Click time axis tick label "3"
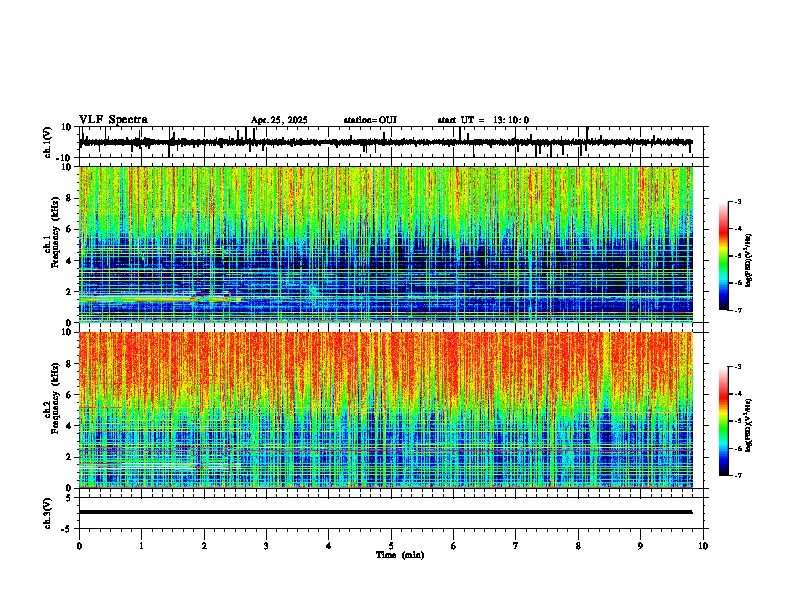The height and width of the screenshot is (612, 792). [266, 546]
